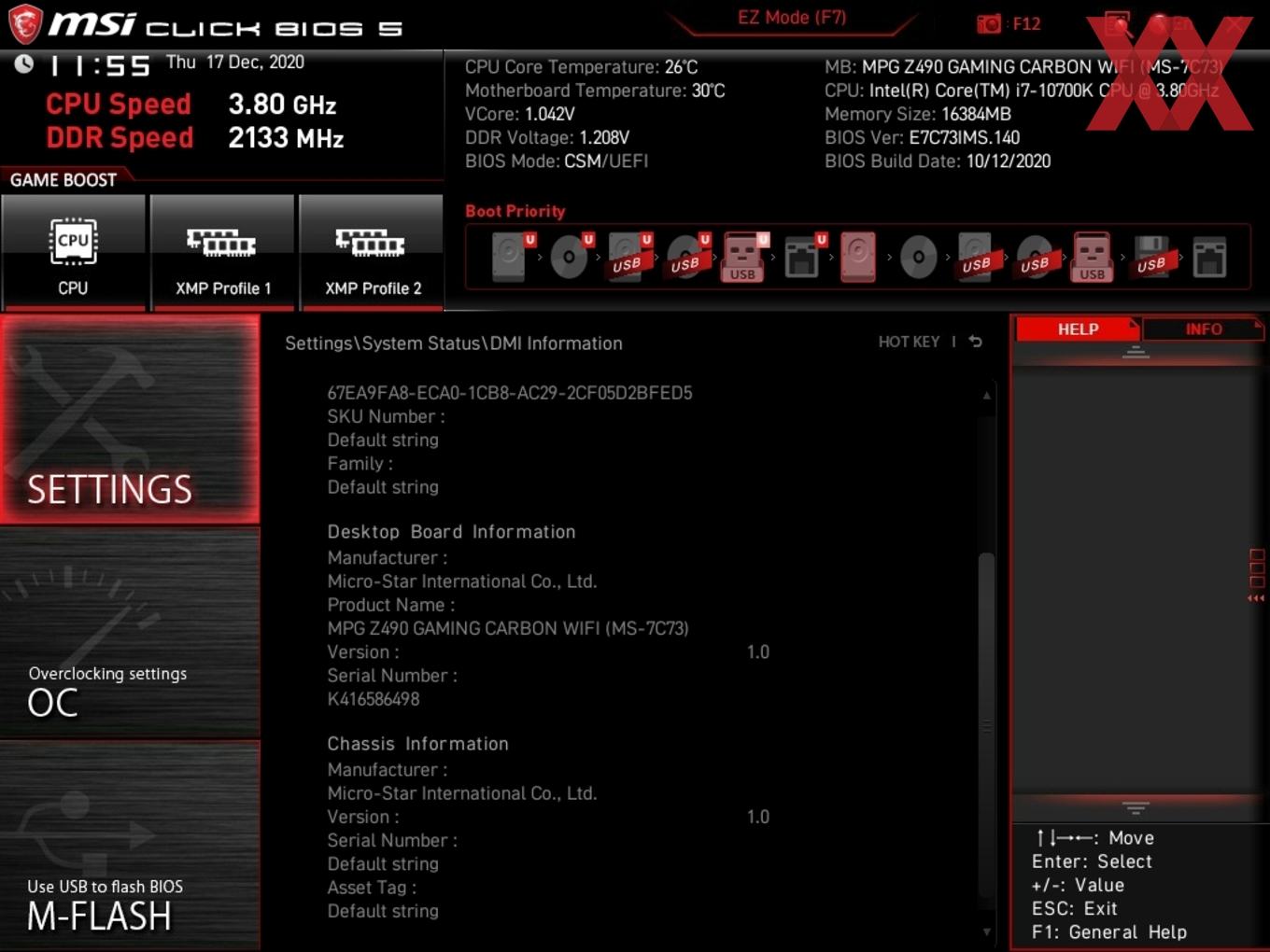This screenshot has width=1270, height=952.
Task: Switch to EZ Mode (F7)
Action: (792, 18)
